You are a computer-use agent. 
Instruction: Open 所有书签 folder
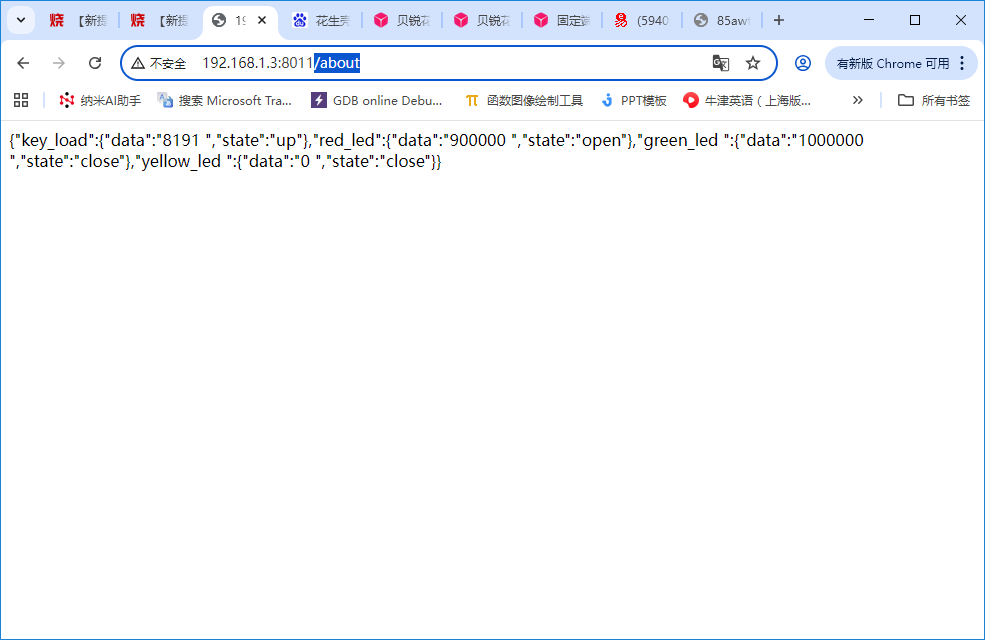(x=933, y=100)
